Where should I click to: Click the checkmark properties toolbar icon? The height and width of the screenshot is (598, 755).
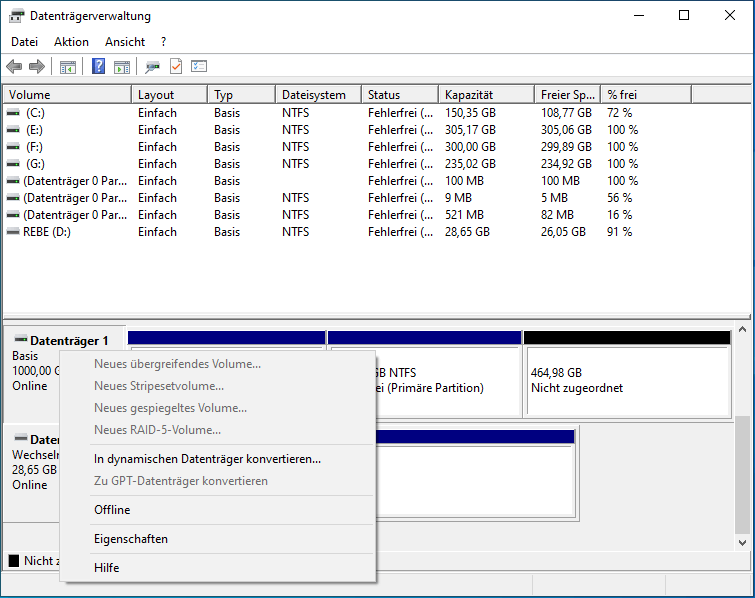[175, 67]
